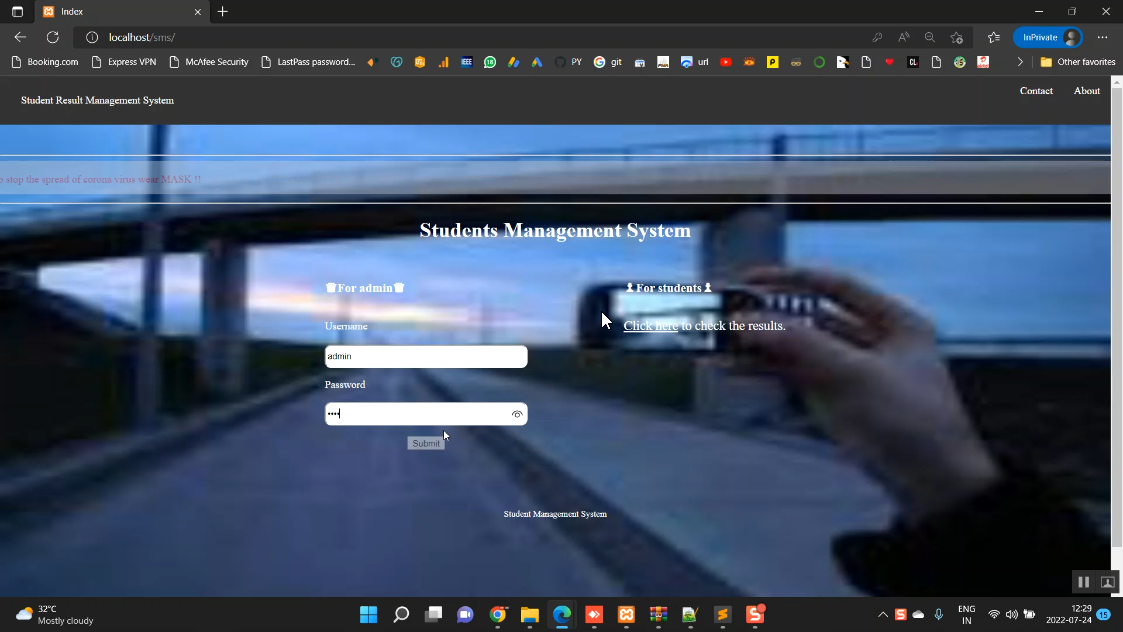1123x632 pixels.
Task: Go back using the browser arrow
Action: pos(20,37)
